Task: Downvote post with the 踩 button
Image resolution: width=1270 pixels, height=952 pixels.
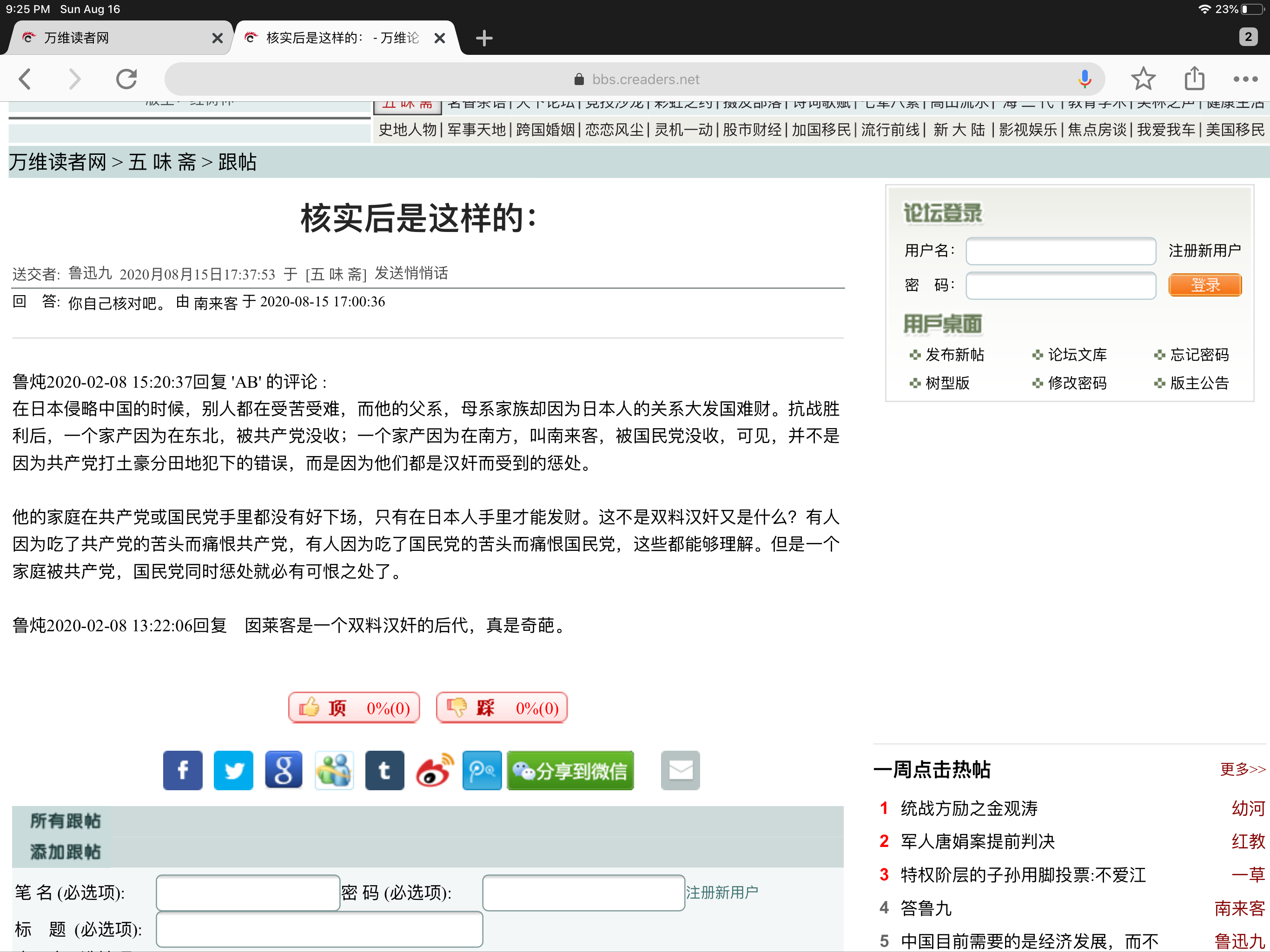Action: coord(501,707)
